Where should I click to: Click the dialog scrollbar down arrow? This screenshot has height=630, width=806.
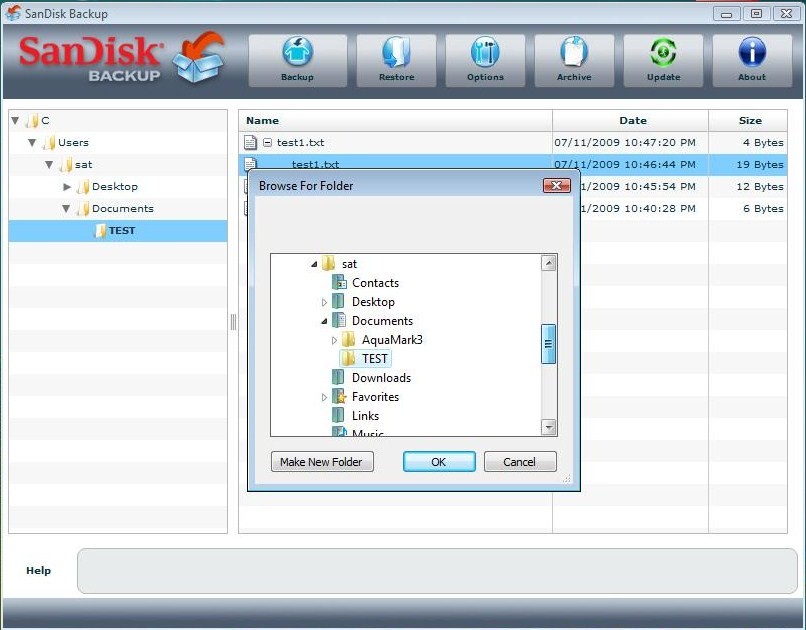pos(549,427)
